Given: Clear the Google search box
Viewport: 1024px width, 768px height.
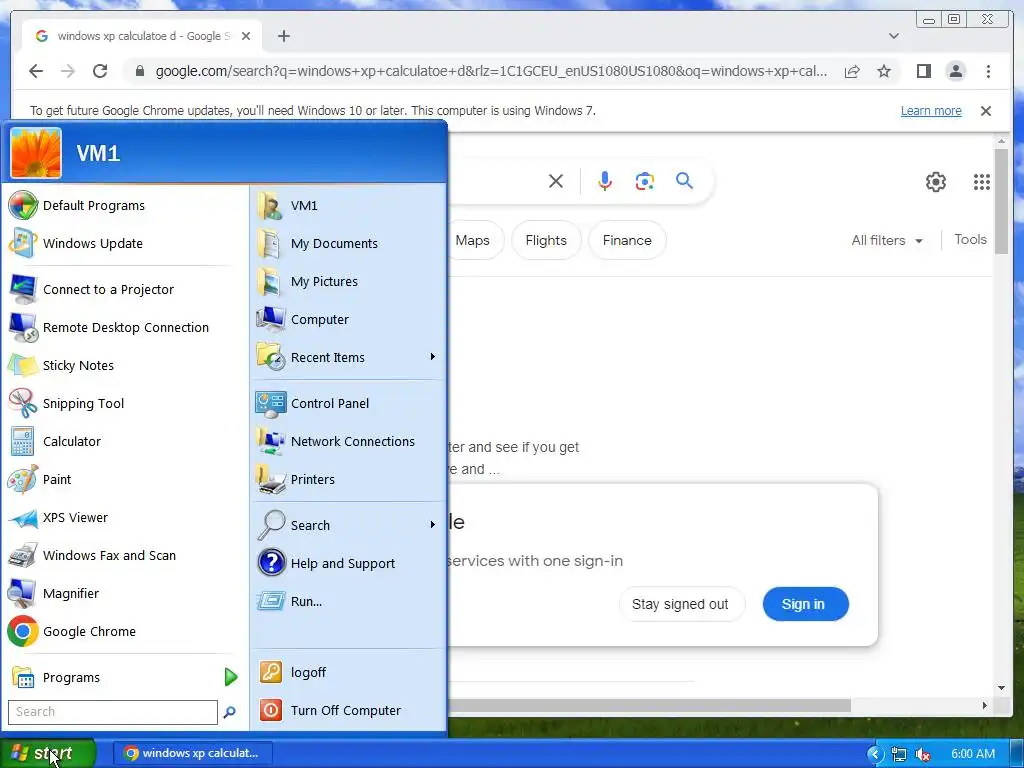Looking at the screenshot, I should coord(556,181).
